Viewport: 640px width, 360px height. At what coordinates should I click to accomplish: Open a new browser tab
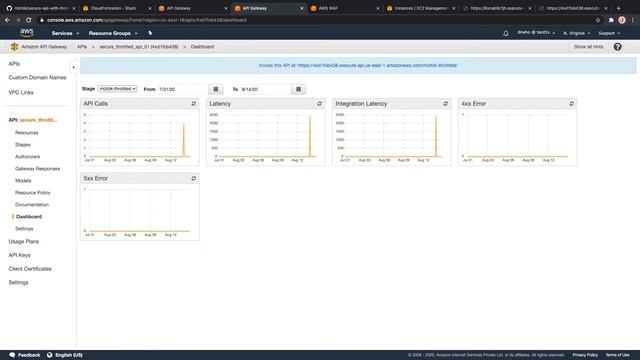click(x=618, y=8)
